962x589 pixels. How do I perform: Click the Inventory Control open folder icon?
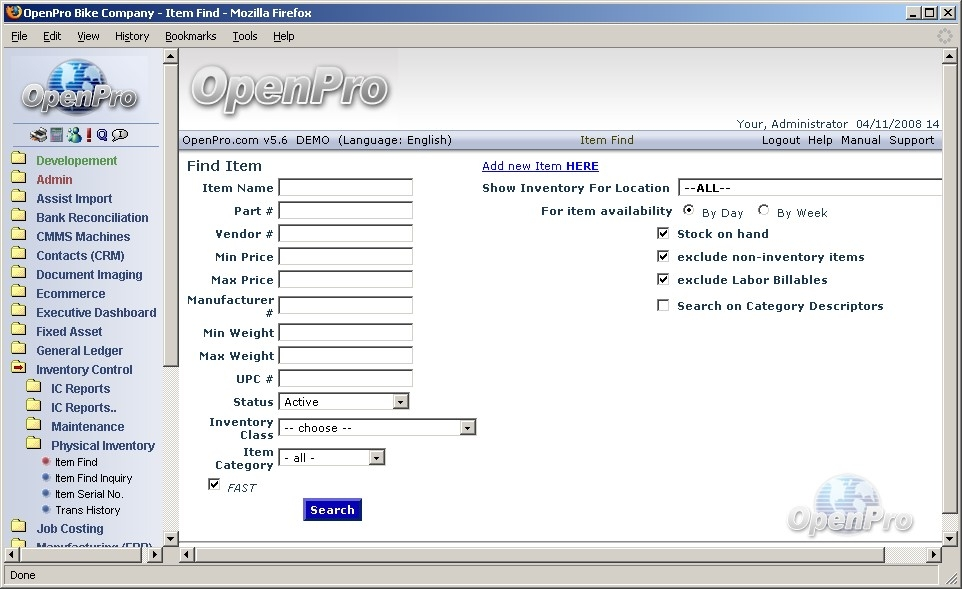pos(18,369)
